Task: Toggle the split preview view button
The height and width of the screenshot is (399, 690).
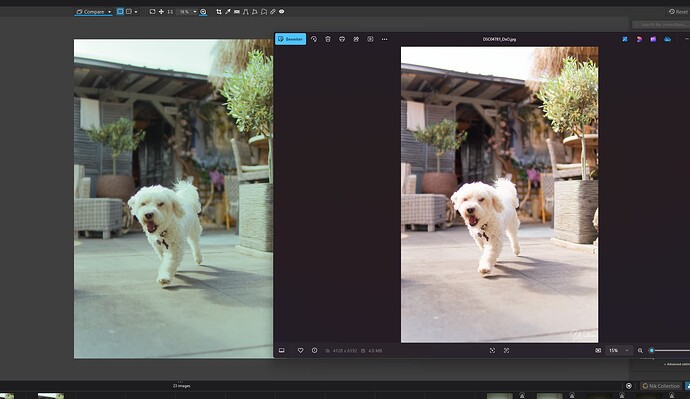Action: [x=129, y=12]
